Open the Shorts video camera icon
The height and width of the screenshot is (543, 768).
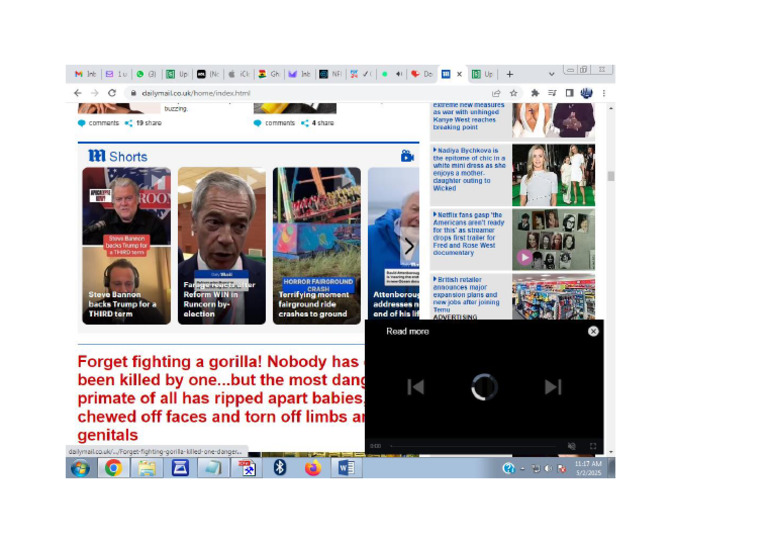(407, 156)
